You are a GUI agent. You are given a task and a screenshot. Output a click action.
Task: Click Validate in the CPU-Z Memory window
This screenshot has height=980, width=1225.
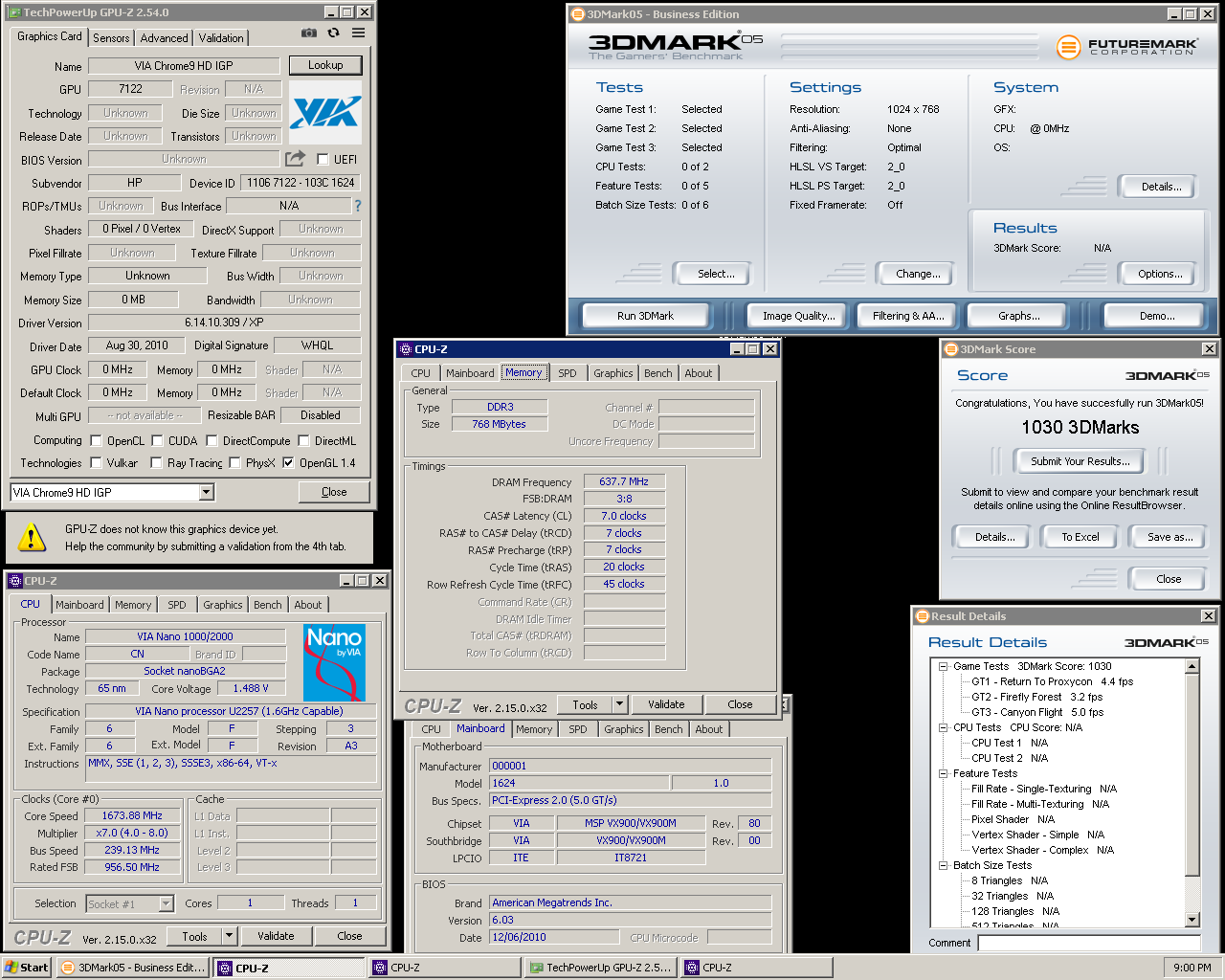point(666,704)
